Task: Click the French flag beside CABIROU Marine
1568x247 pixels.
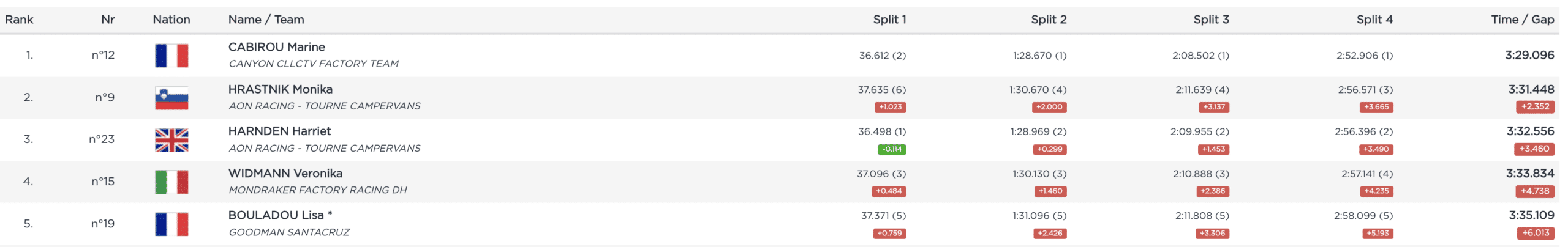Action: point(171,56)
